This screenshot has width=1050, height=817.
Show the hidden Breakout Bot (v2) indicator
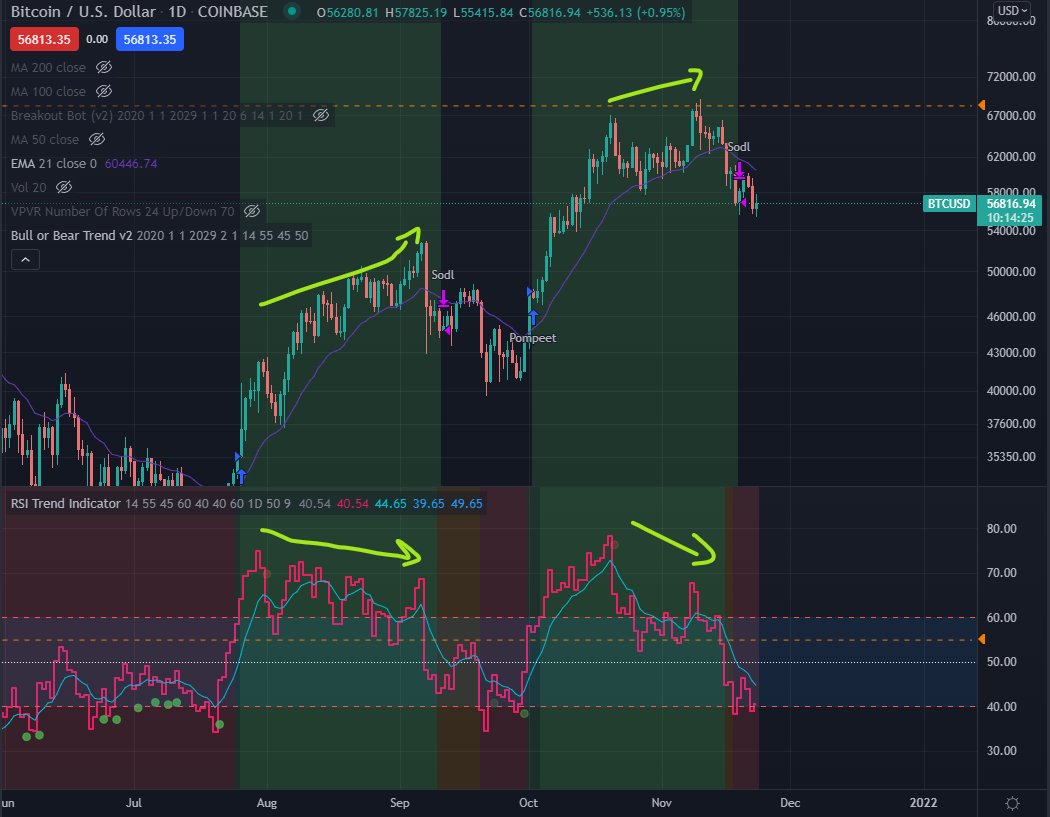(x=321, y=115)
